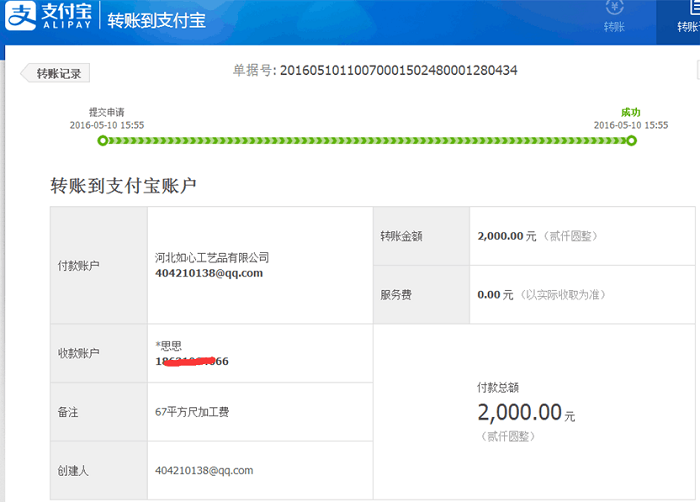The width and height of the screenshot is (700, 502).
Task: Click the 转账金额 label cell
Action: [421, 236]
